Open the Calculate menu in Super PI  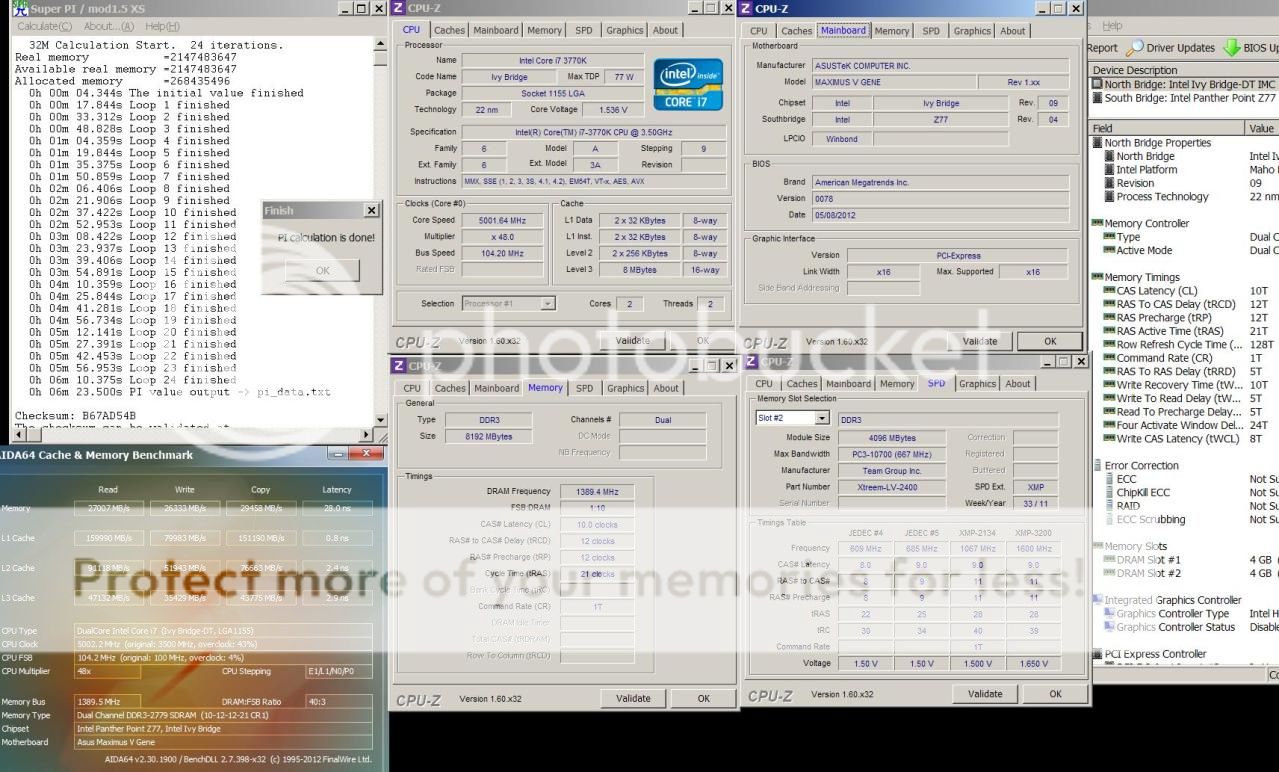tap(45, 26)
